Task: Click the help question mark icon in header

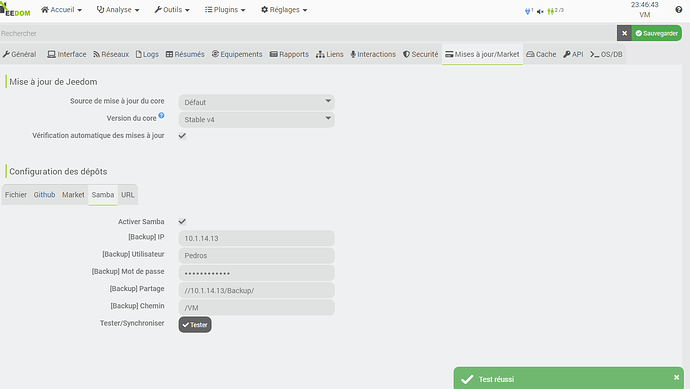Action: coord(678,10)
